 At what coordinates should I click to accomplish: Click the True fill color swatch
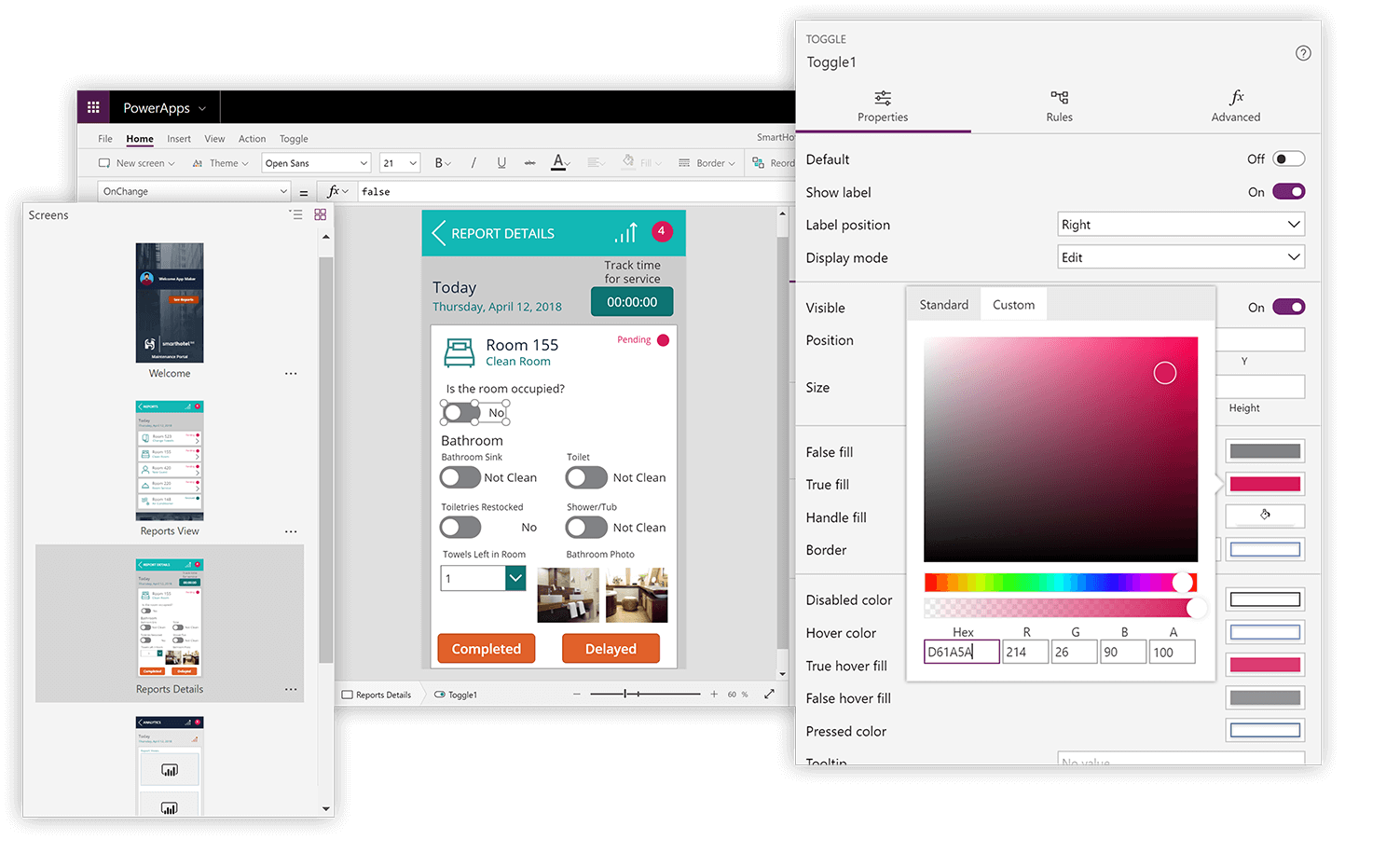(x=1264, y=484)
